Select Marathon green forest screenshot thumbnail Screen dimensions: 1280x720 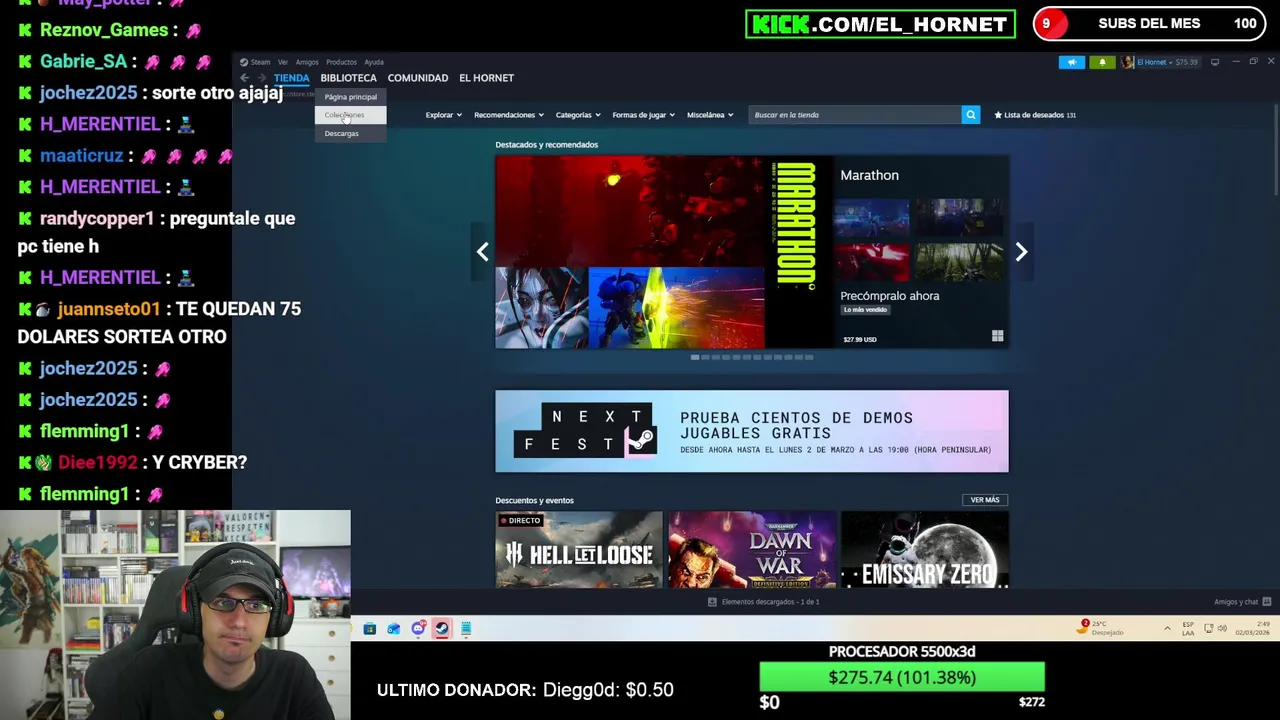[957, 262]
